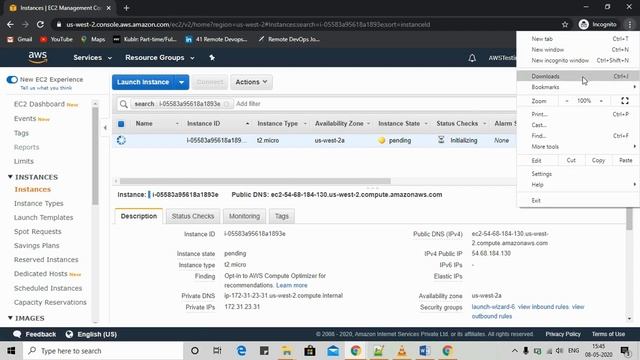Viewport: 640px width, 360px height.
Task: Open Cortana circle in taskbar
Action: click(x=195, y=351)
